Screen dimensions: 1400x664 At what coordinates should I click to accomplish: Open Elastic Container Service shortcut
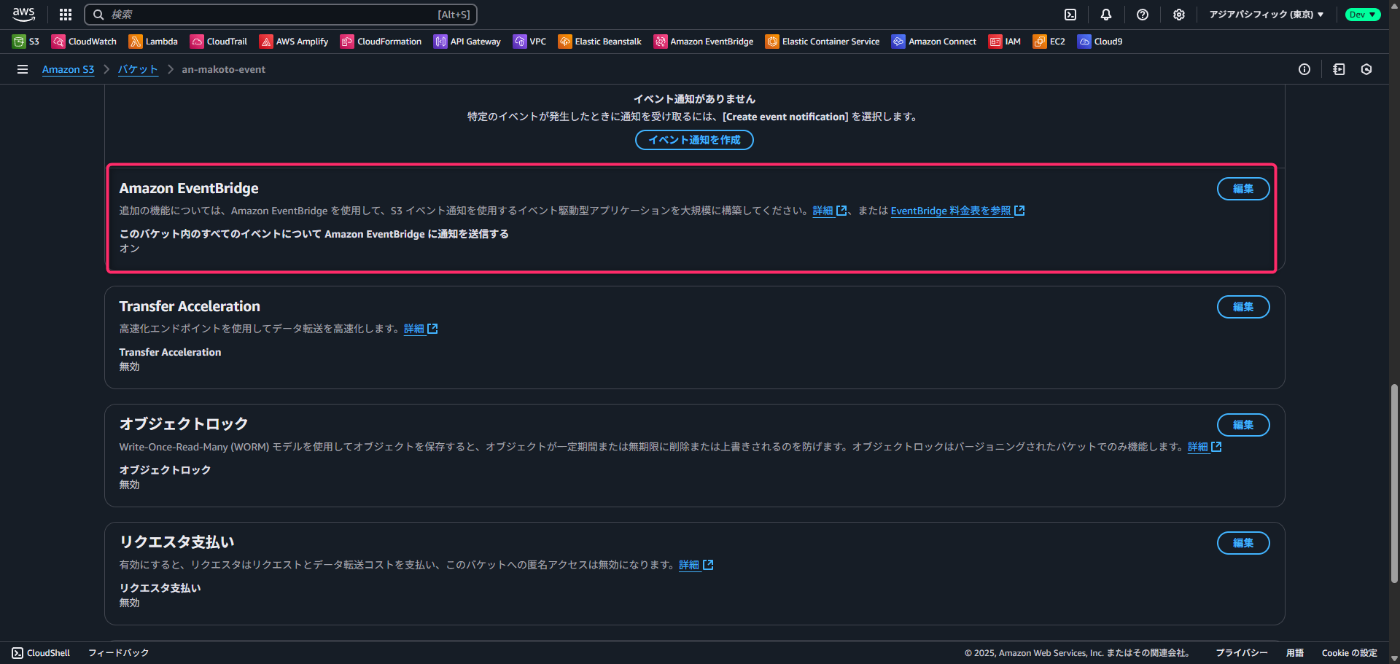coord(823,42)
